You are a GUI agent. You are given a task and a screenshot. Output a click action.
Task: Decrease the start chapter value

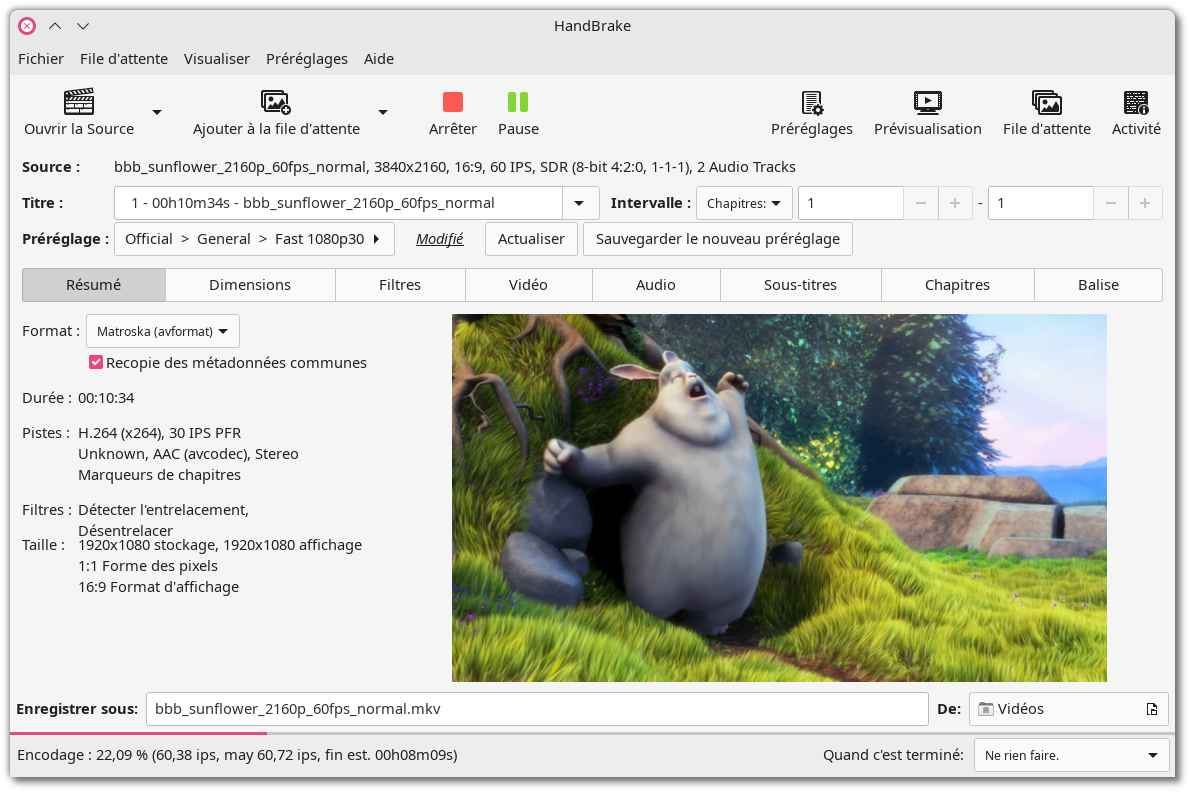(921, 203)
